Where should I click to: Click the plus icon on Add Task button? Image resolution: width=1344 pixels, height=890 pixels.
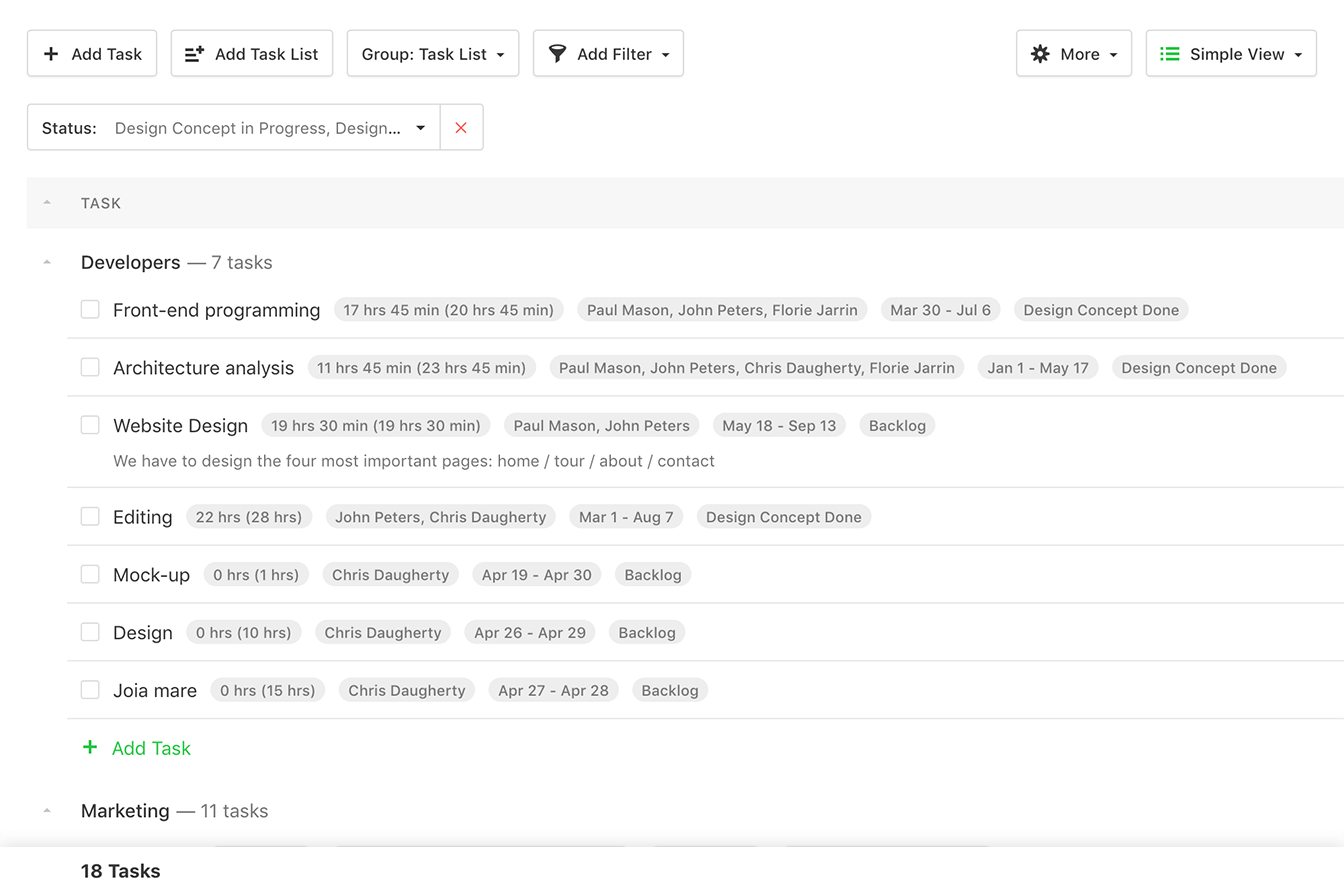51,54
